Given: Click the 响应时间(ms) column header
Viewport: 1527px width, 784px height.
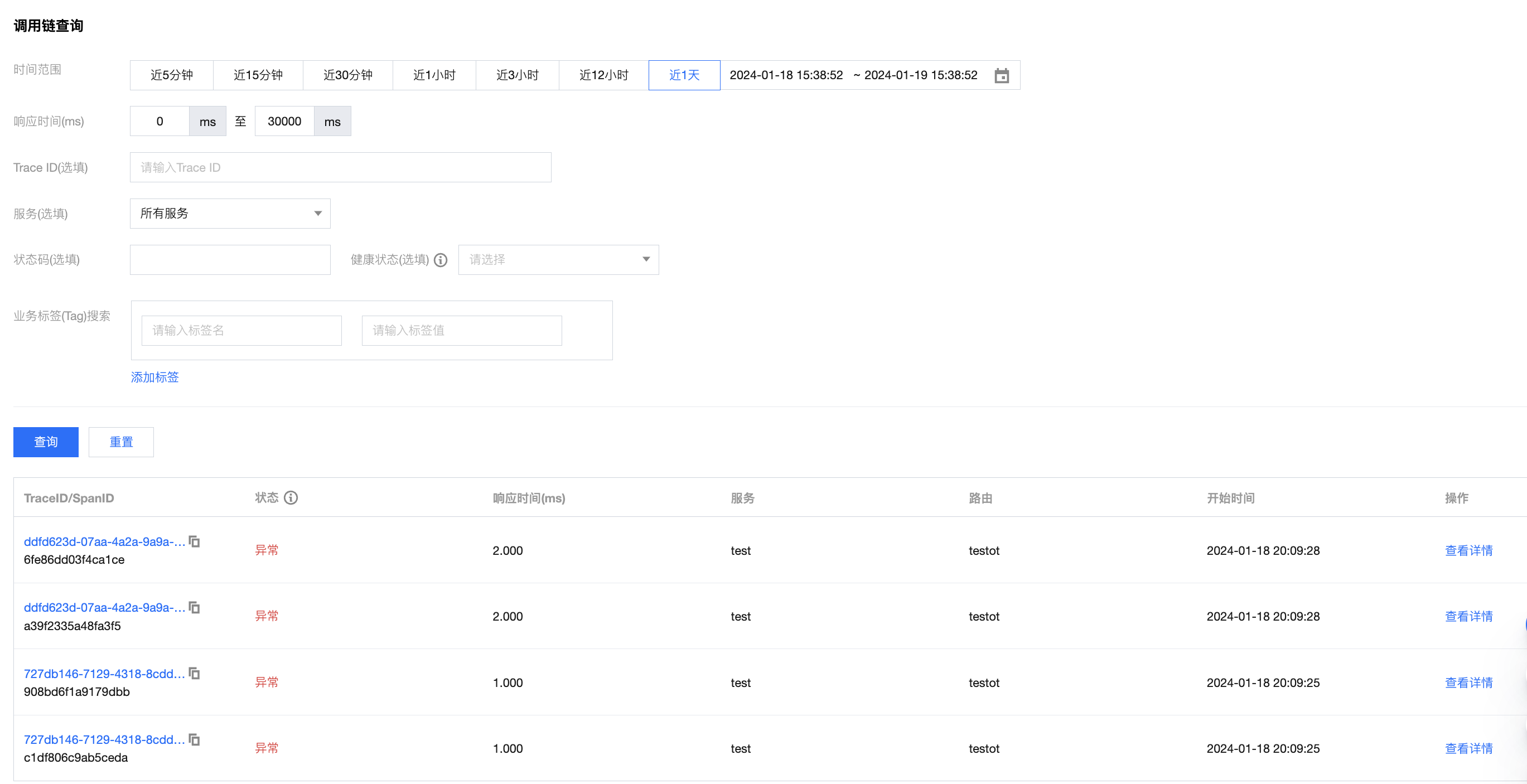Looking at the screenshot, I should pos(529,498).
